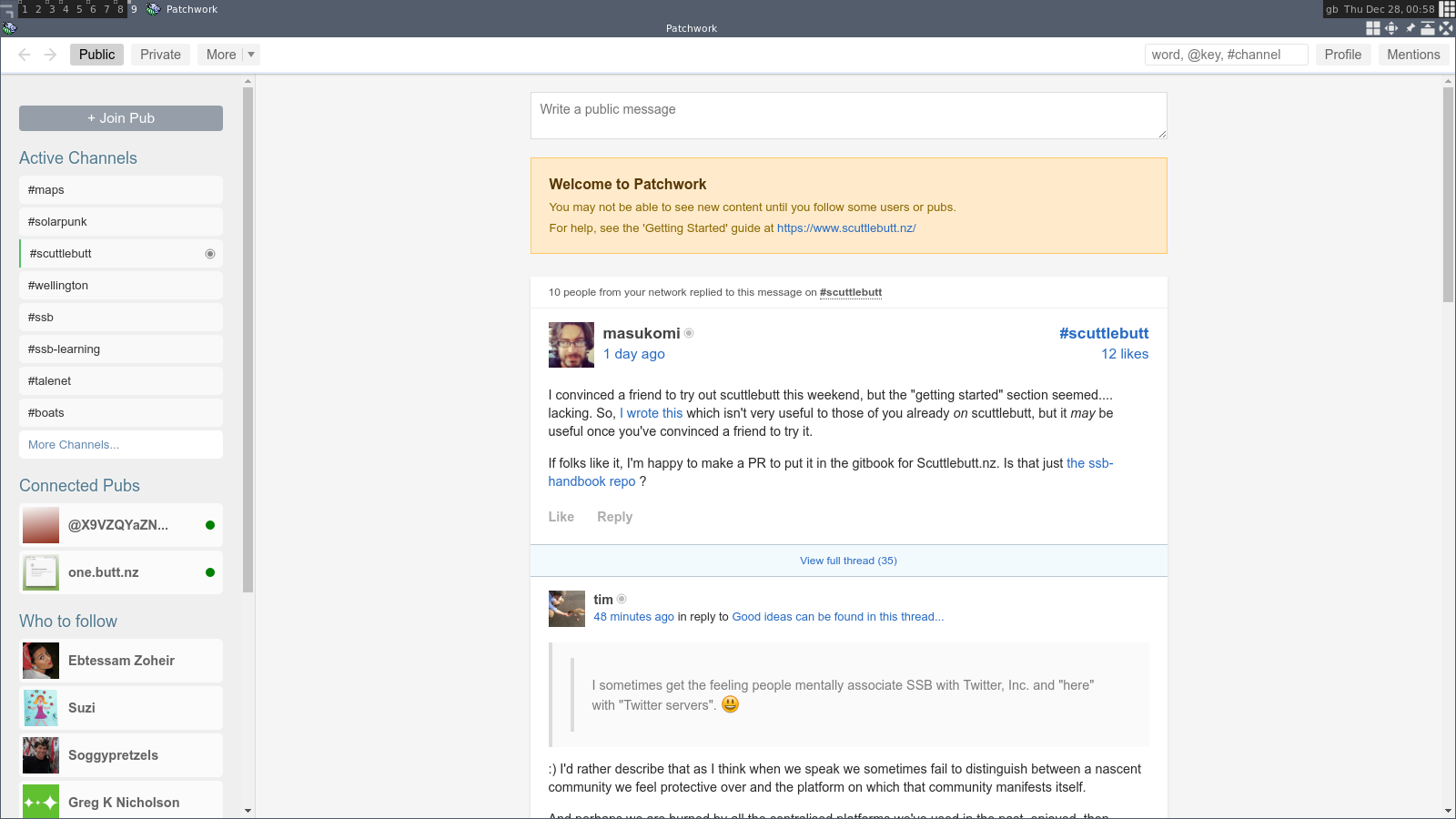The height and width of the screenshot is (819, 1456).
Task: Open the #ssb-learning channel
Action: pyautogui.click(x=121, y=349)
